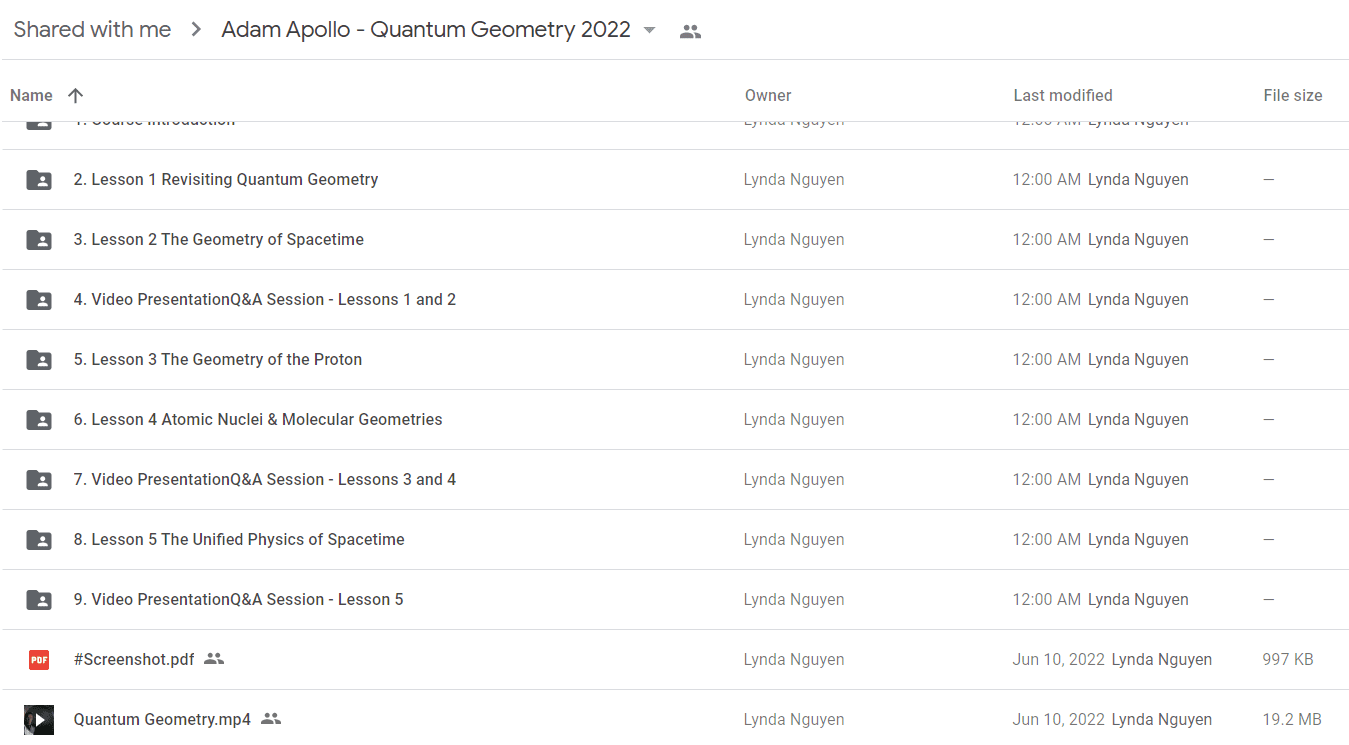Image resolution: width=1349 pixels, height=745 pixels.
Task: Click the shared people icon beside the folder title
Action: coord(690,31)
